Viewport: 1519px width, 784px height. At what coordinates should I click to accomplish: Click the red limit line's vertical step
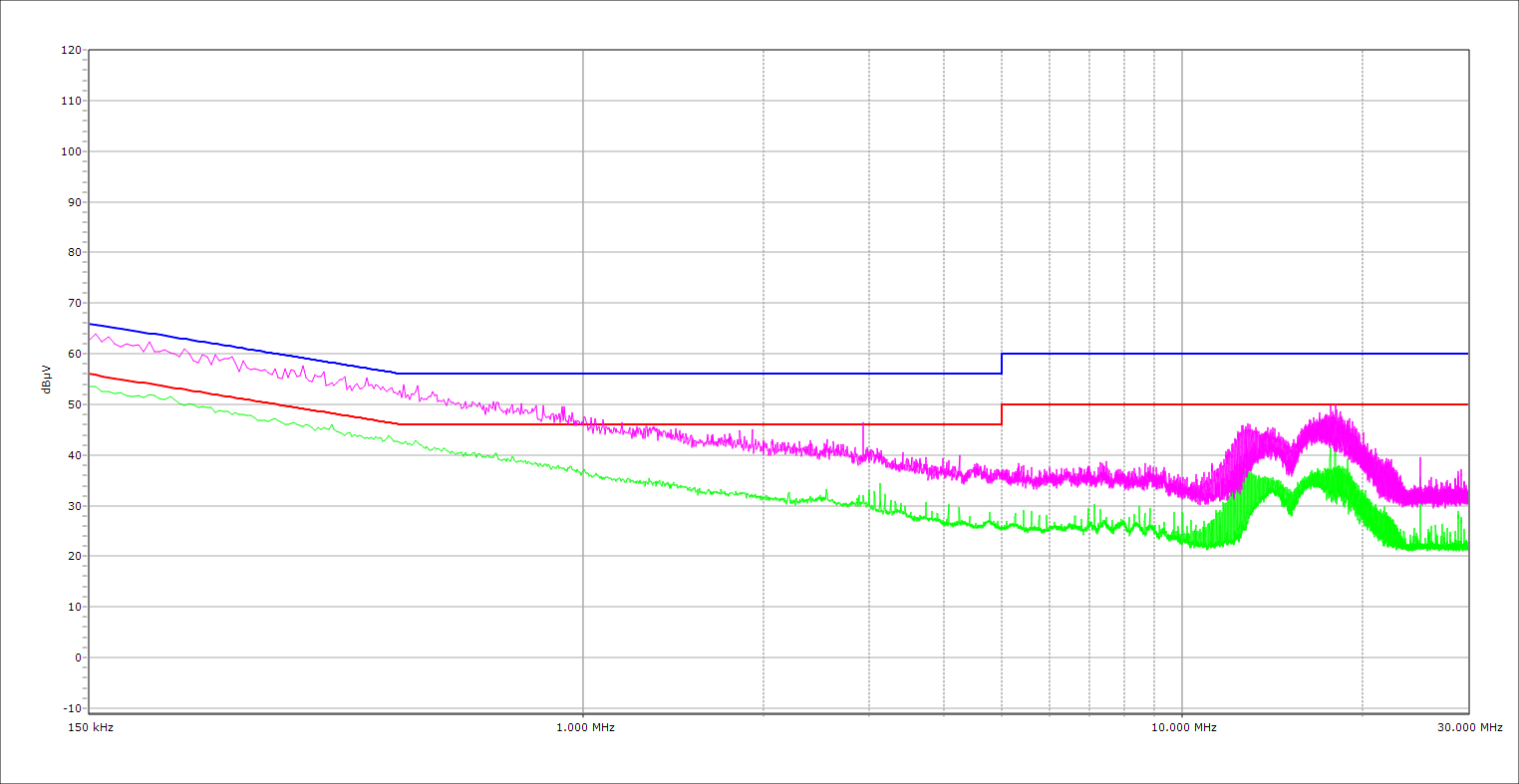[1002, 414]
